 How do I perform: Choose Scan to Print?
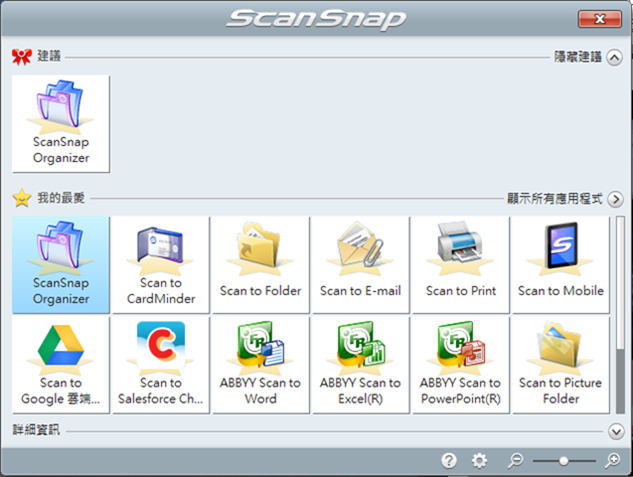coord(461,265)
